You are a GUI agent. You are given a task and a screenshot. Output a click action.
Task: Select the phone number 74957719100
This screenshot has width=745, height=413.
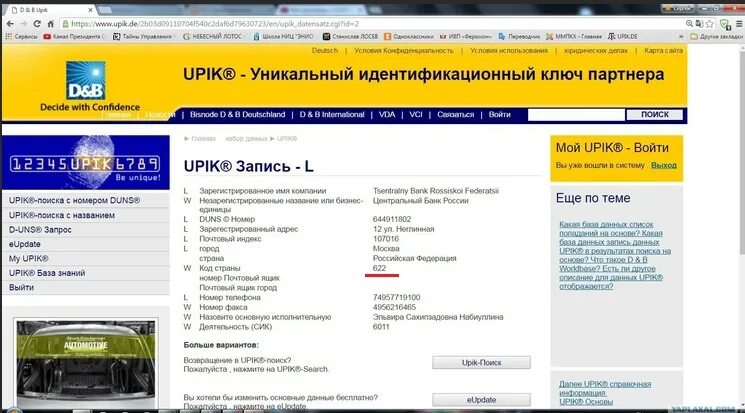[x=396, y=298]
